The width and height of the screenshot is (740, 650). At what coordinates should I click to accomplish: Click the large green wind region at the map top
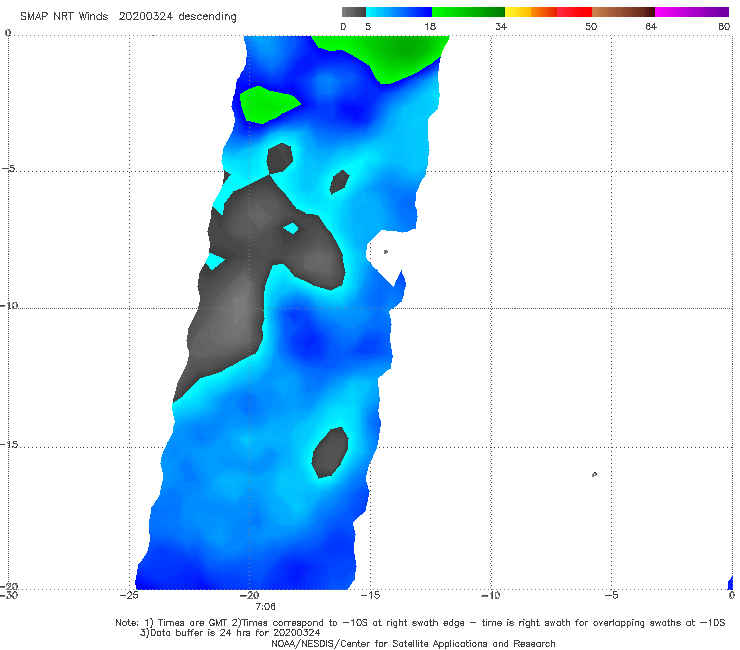[387, 56]
